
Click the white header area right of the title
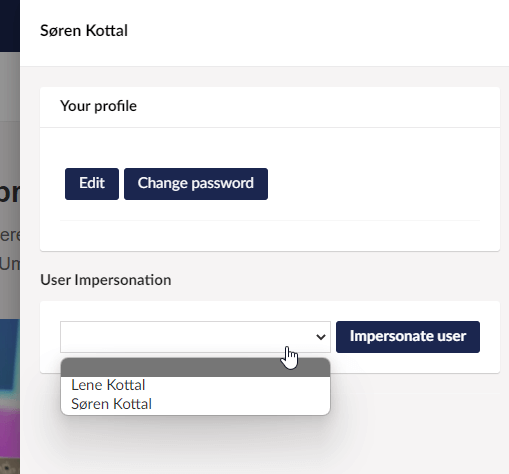(317, 32)
